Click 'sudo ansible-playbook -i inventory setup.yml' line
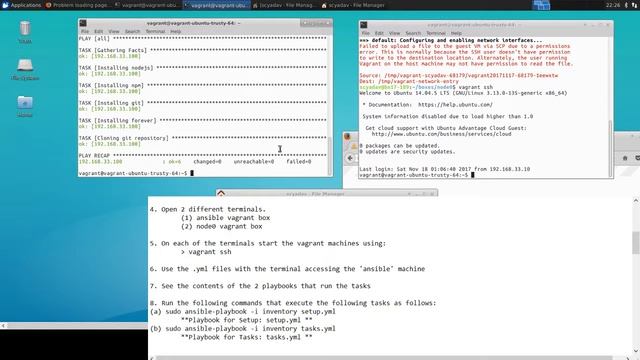This screenshot has width=640, height=360. [x=242, y=311]
